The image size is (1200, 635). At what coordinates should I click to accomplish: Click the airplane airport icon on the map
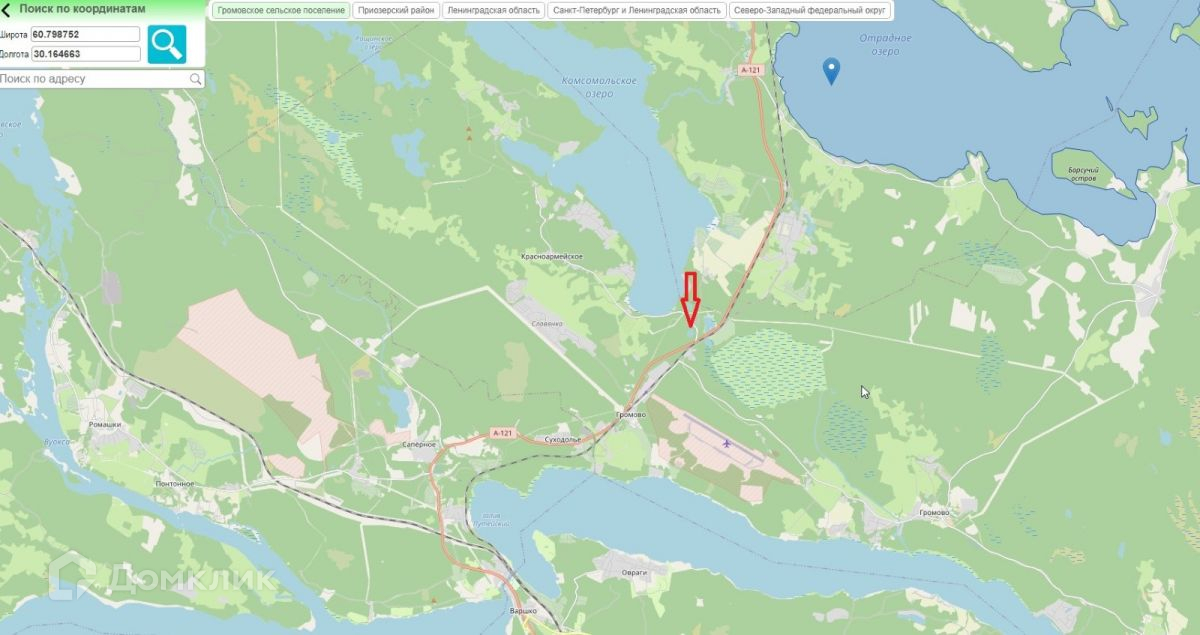coord(726,442)
